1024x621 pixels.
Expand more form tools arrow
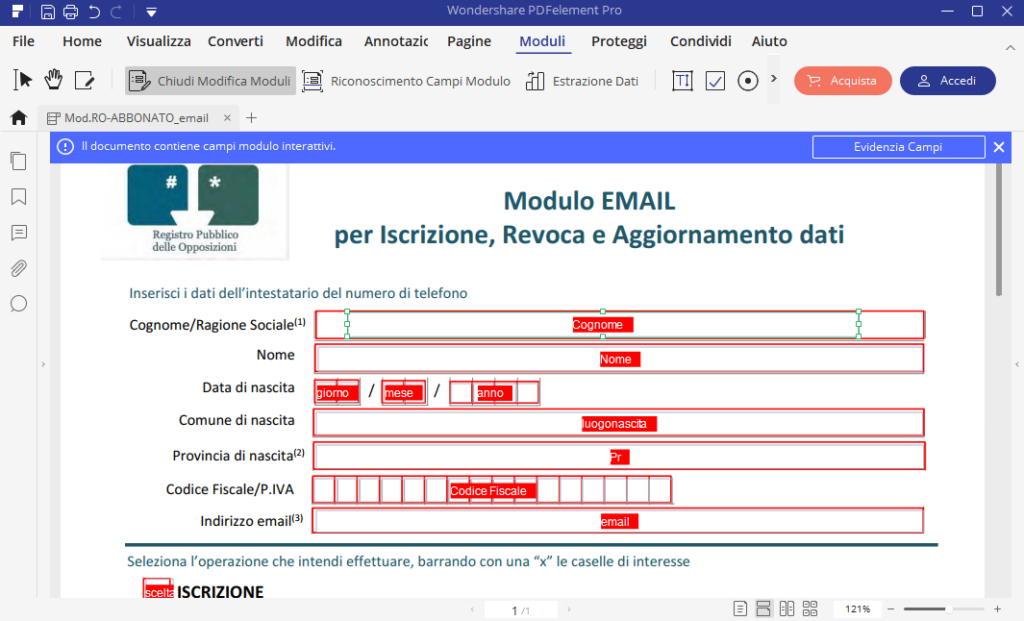pyautogui.click(x=774, y=79)
